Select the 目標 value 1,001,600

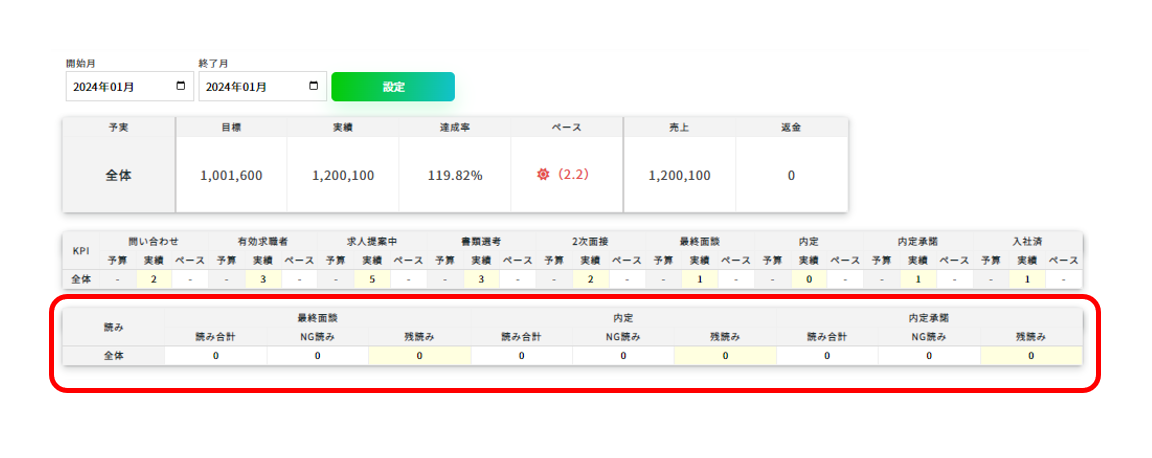coord(231,176)
